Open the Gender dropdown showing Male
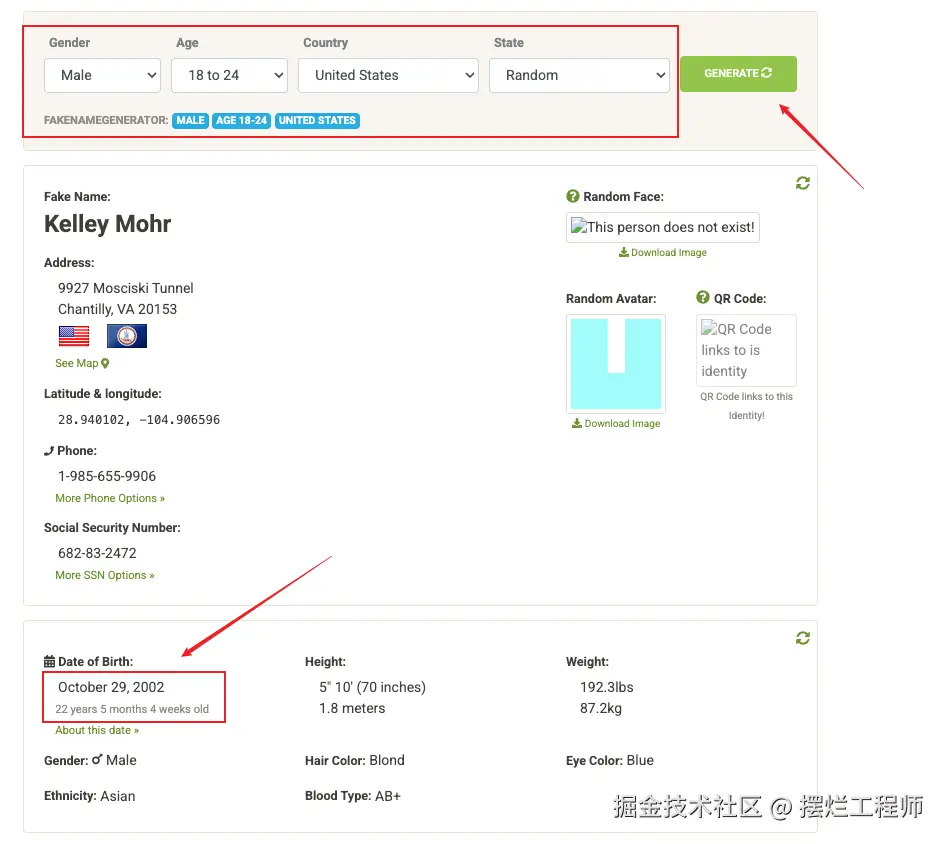The image size is (947, 844). (x=102, y=76)
